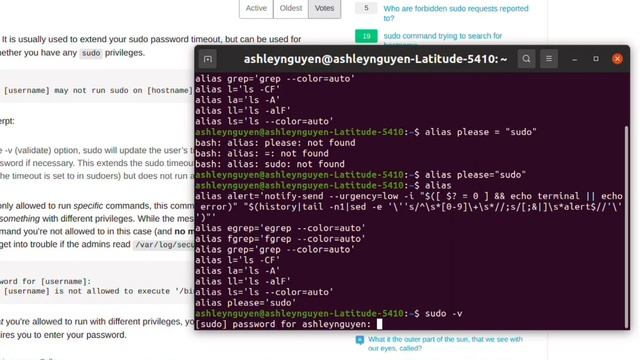This screenshot has width=640, height=360.
Task: Click the alias egrep='egrep --color=auto' line
Action: (280, 228)
